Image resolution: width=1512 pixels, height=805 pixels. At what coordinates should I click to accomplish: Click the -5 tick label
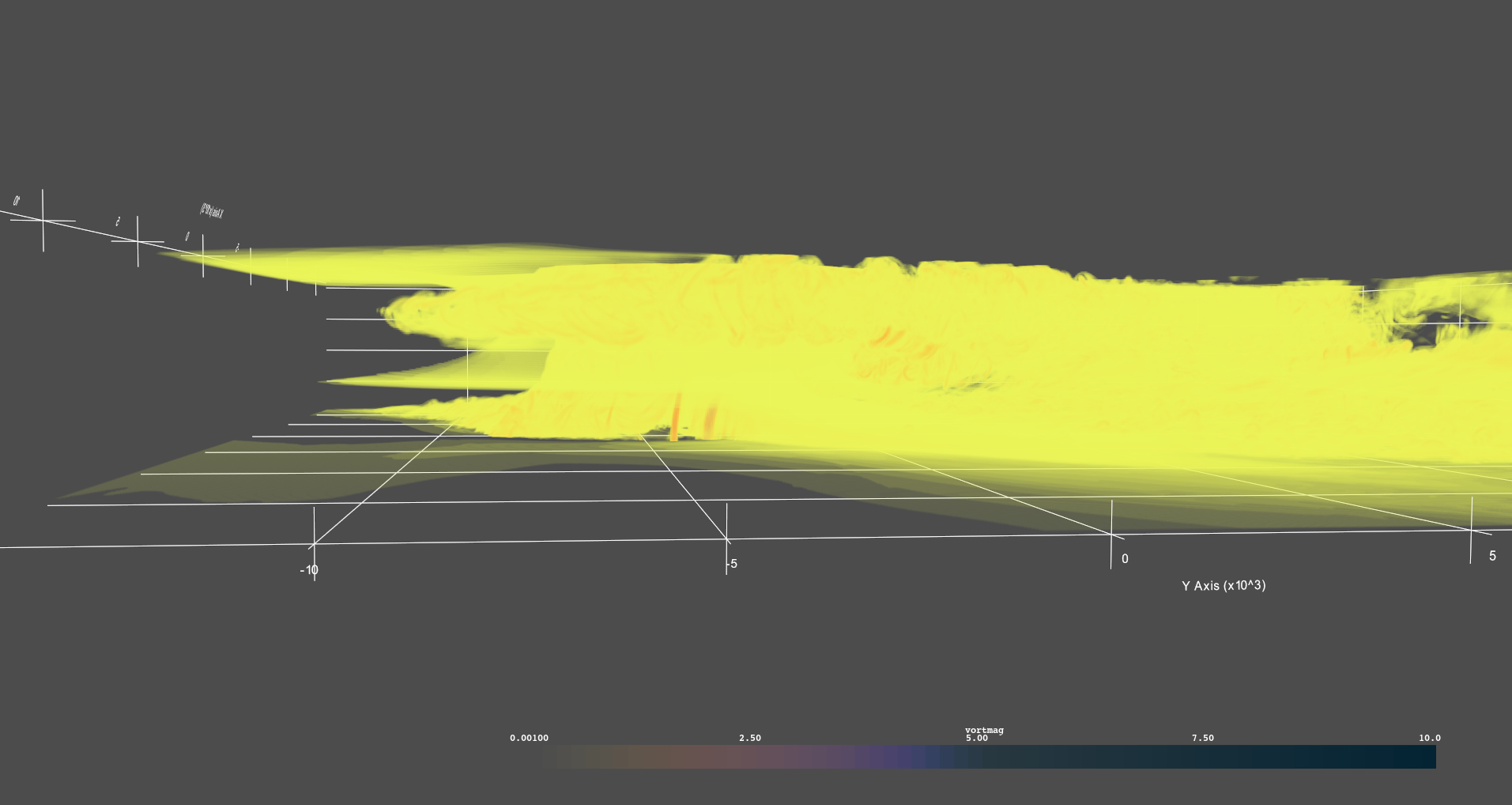pyautogui.click(x=730, y=565)
